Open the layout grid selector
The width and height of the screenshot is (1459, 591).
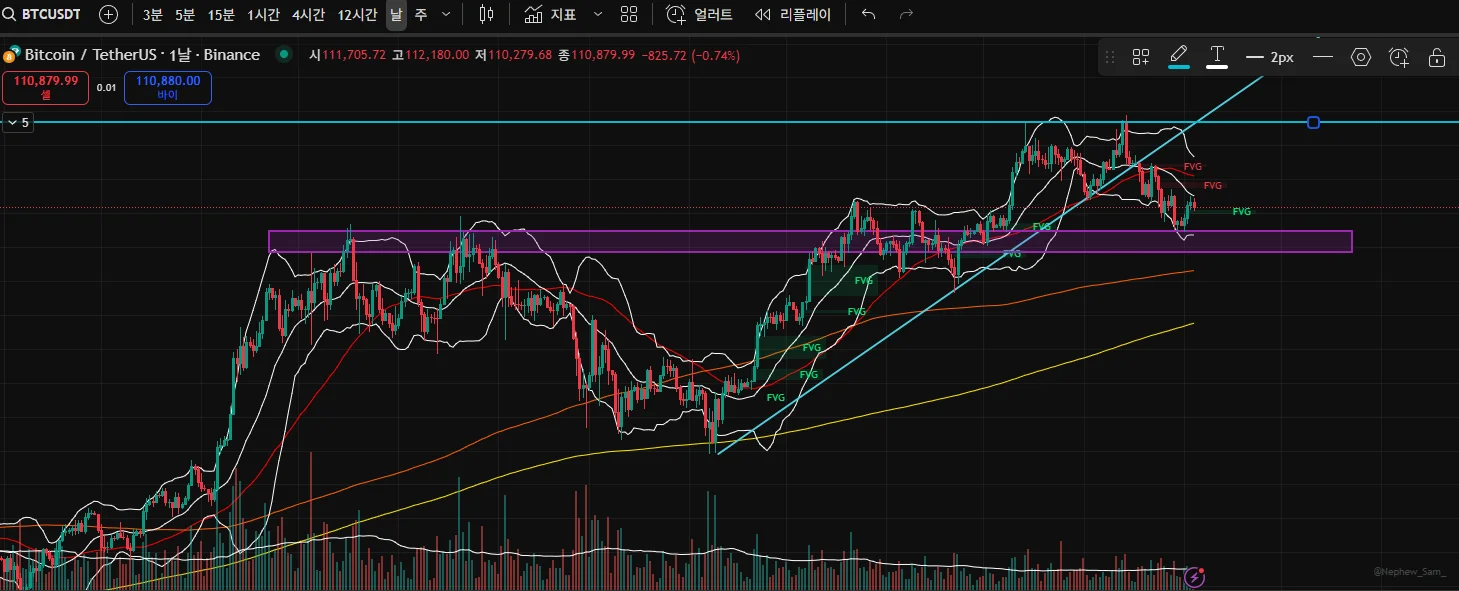click(x=629, y=15)
